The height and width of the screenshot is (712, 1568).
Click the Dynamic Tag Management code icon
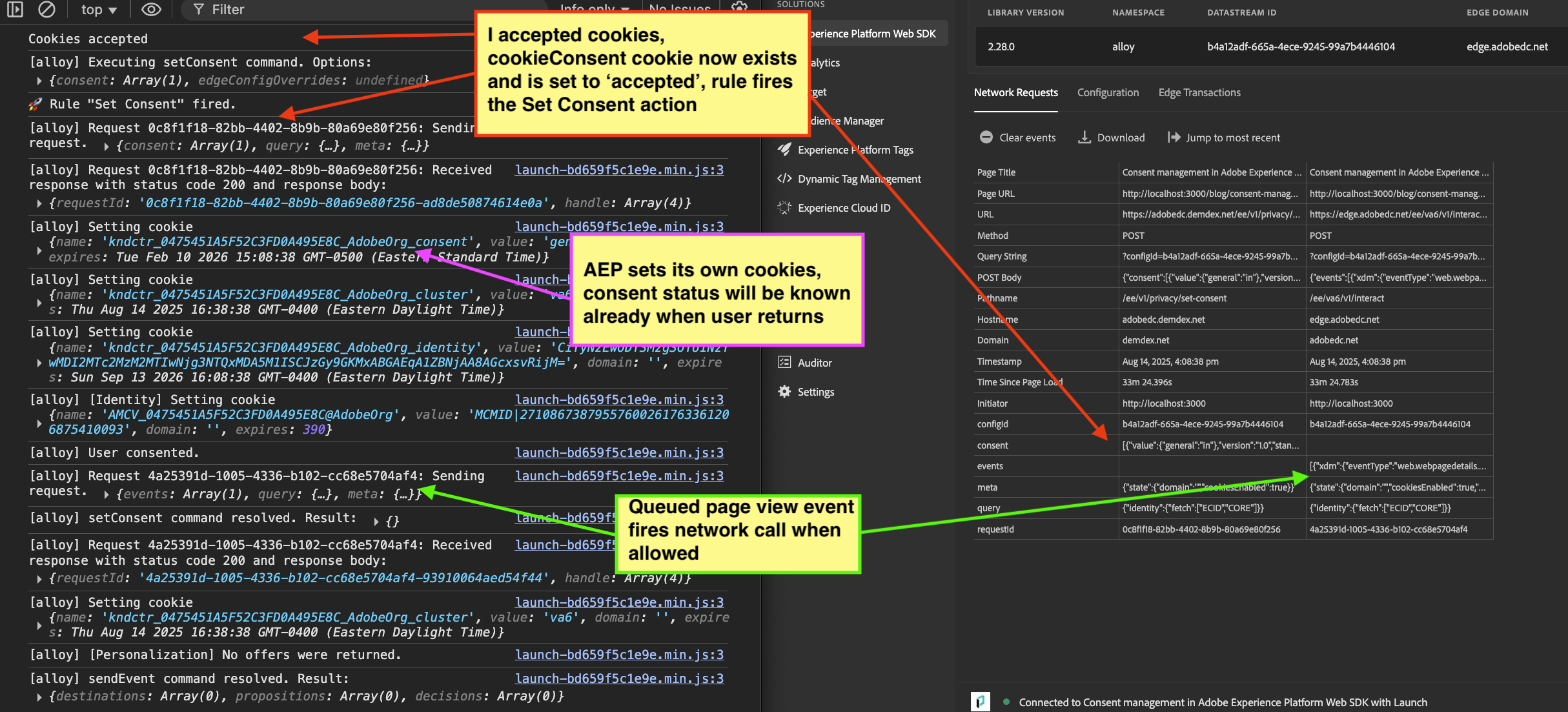click(x=784, y=178)
